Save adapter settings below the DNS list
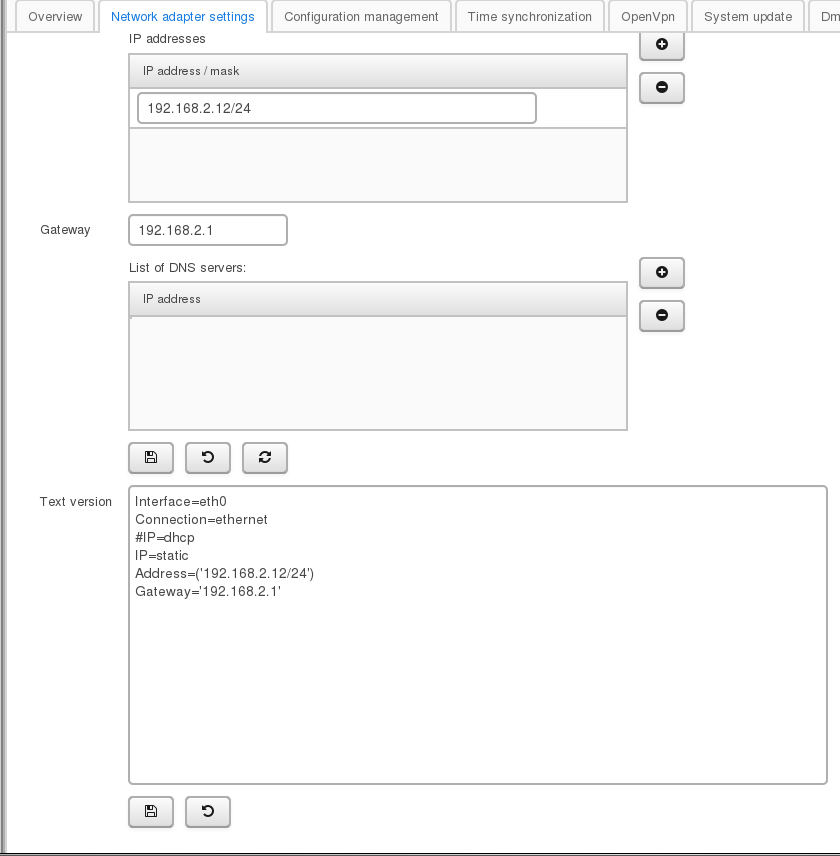 point(151,457)
